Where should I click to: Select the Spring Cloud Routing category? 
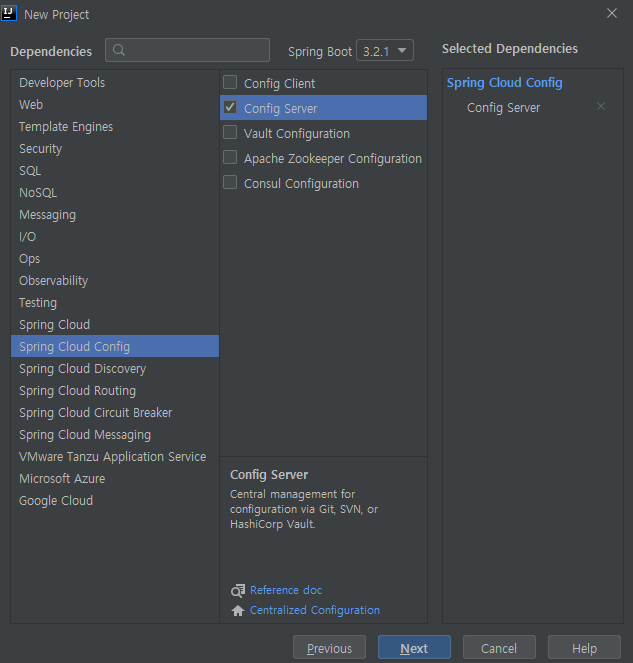(x=115, y=390)
